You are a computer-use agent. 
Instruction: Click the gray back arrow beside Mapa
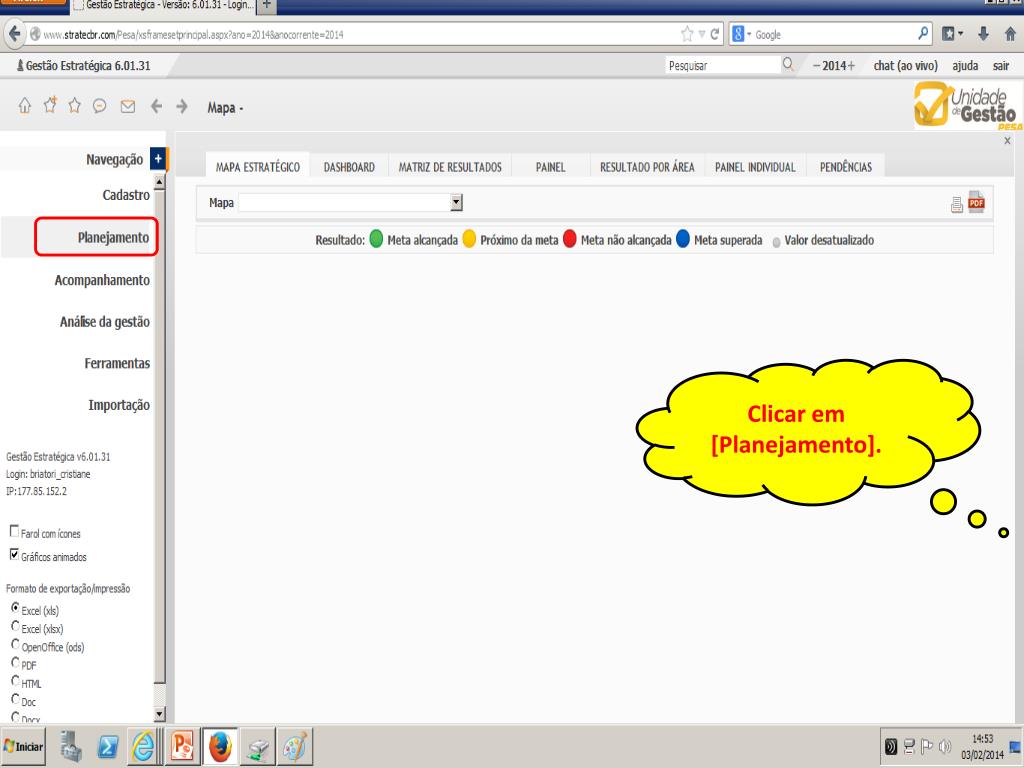[x=156, y=106]
